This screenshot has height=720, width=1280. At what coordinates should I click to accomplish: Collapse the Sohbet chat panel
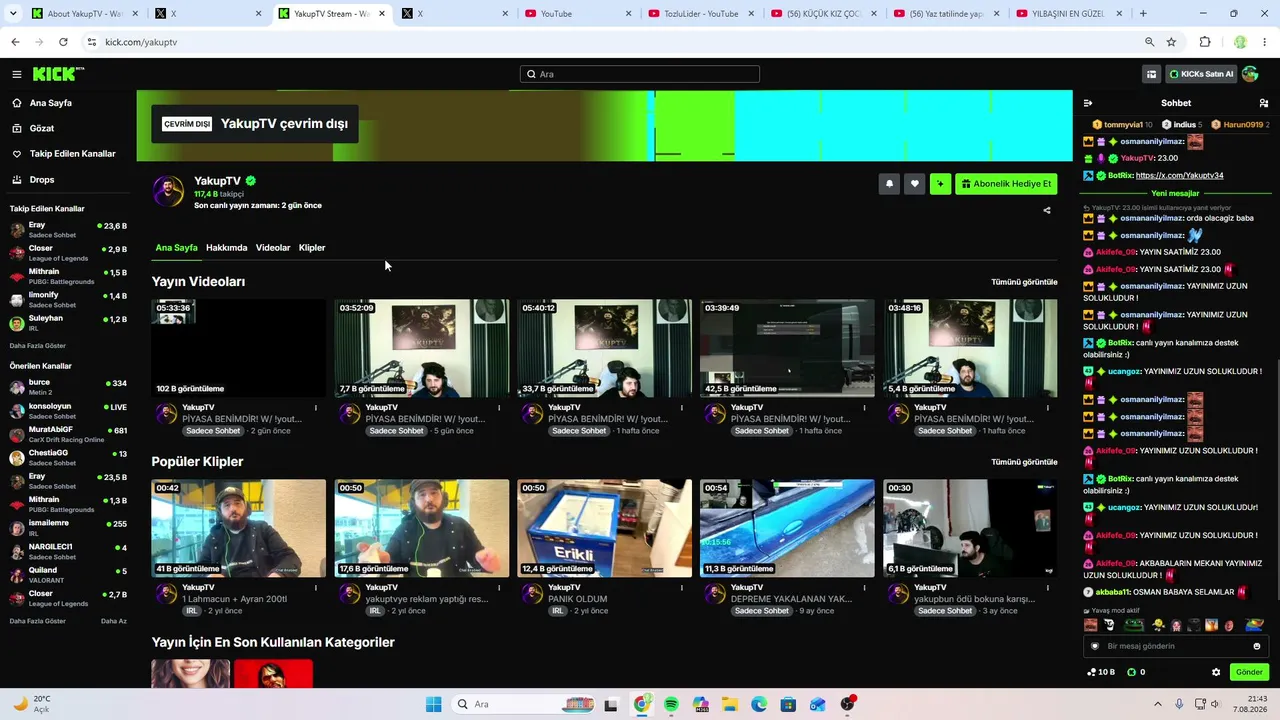pos(1088,103)
